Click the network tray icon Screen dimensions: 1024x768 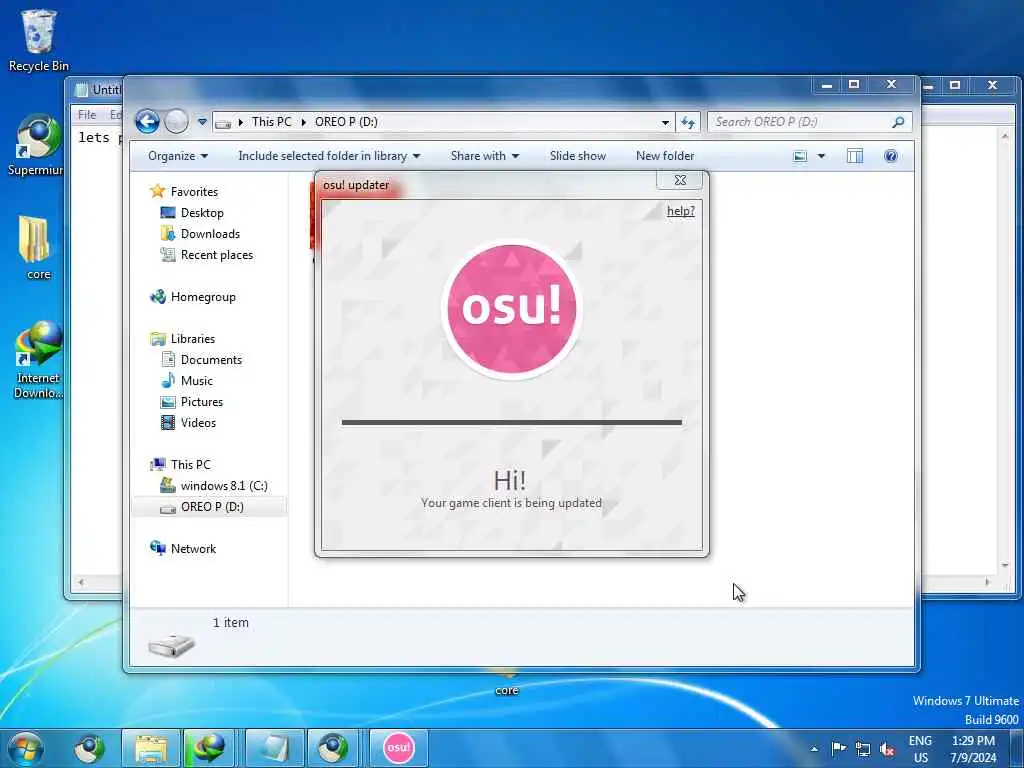pos(863,749)
